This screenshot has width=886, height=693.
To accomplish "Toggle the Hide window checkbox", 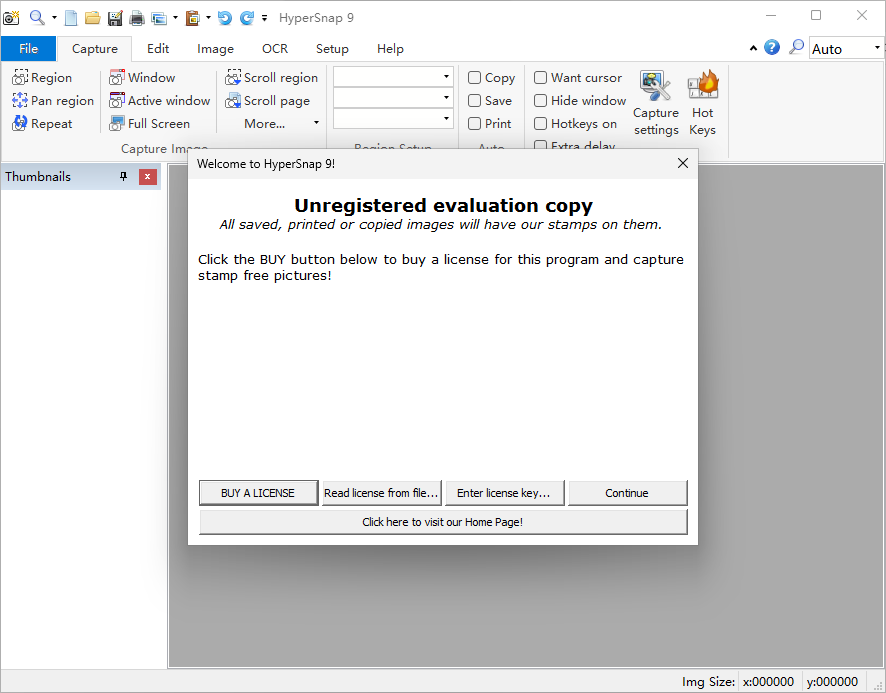I will 541,101.
